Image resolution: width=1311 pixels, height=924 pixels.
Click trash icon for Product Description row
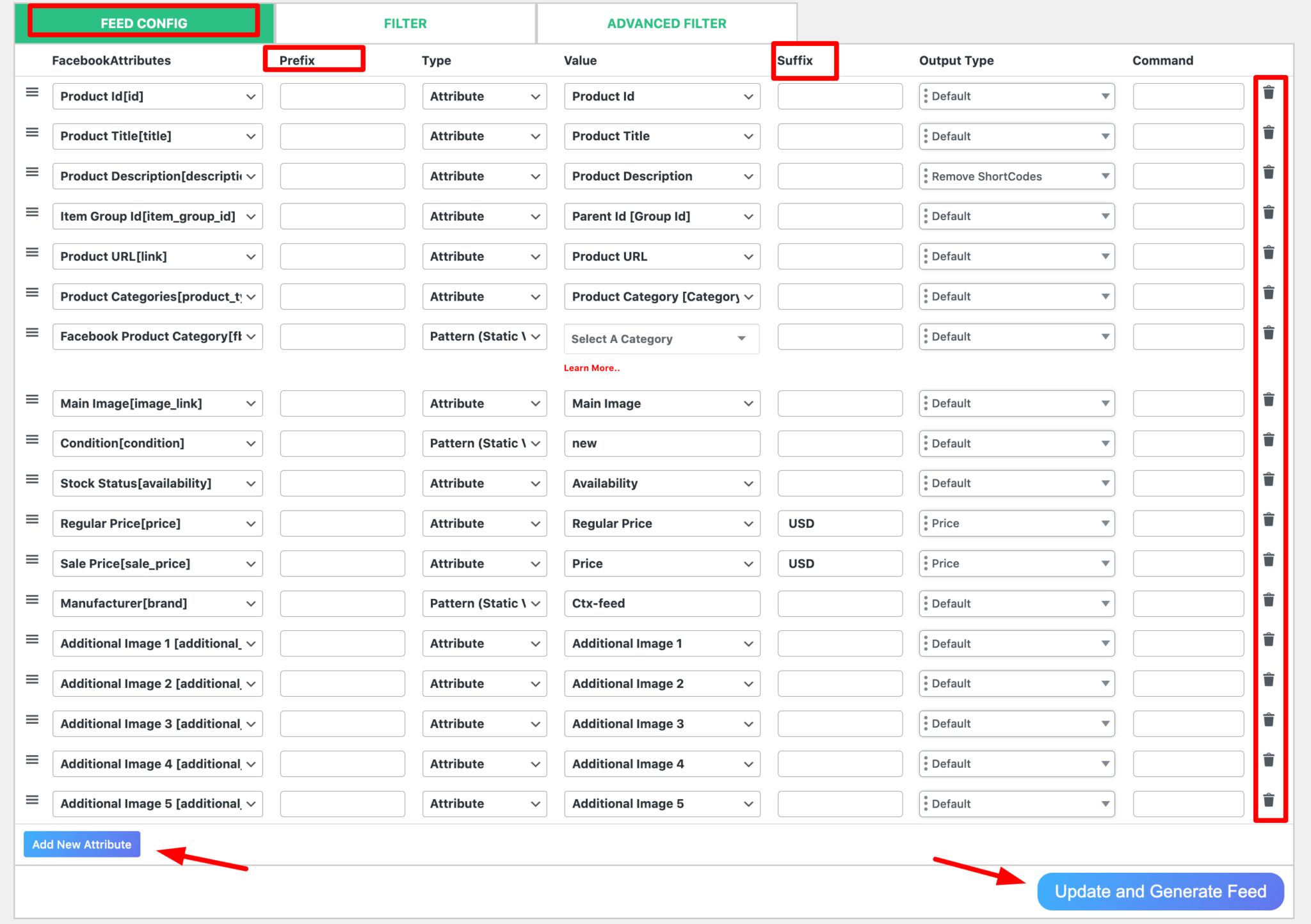(x=1268, y=172)
